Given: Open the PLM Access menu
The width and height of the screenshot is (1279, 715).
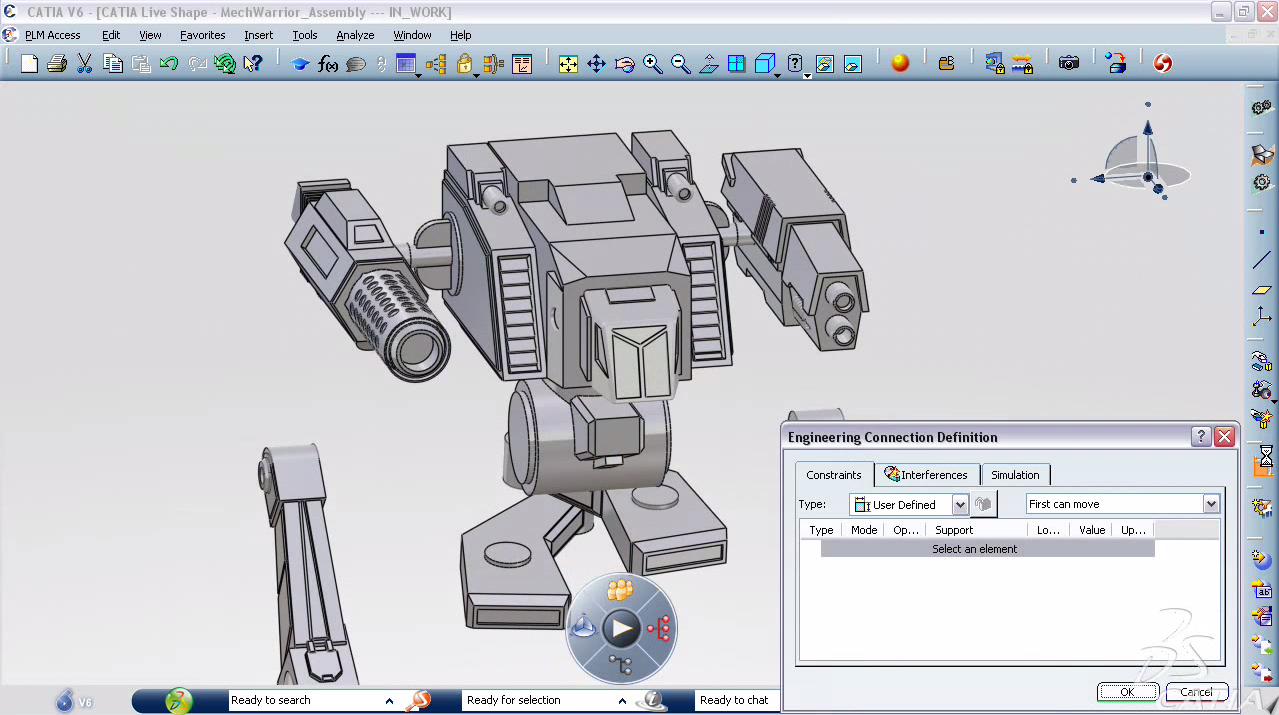Looking at the screenshot, I should pos(52,35).
